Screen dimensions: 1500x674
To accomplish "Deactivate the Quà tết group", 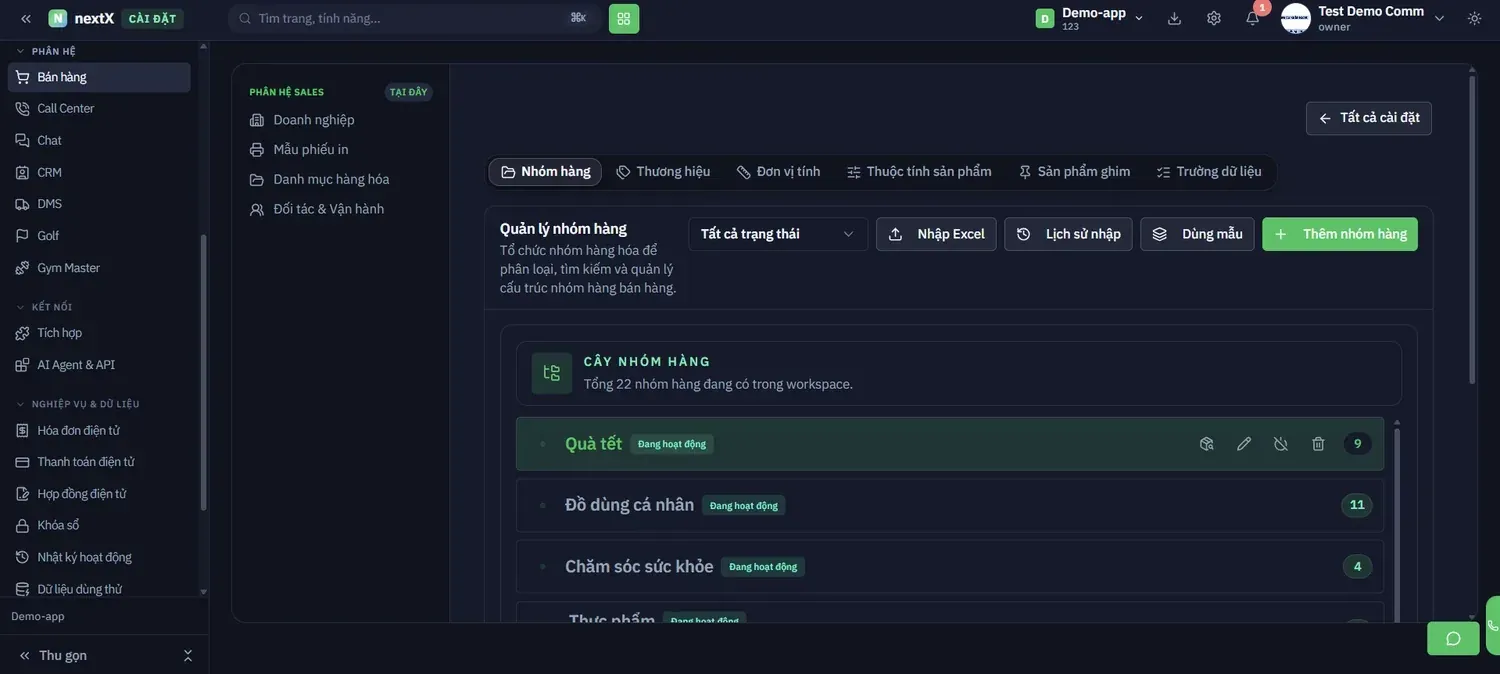I will 1281,444.
